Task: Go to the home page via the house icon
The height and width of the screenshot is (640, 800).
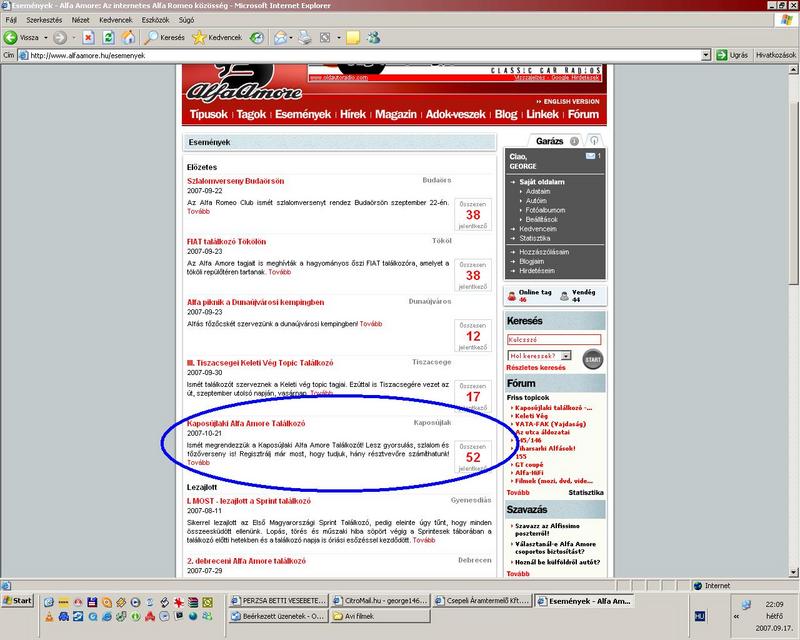Action: 128,37
